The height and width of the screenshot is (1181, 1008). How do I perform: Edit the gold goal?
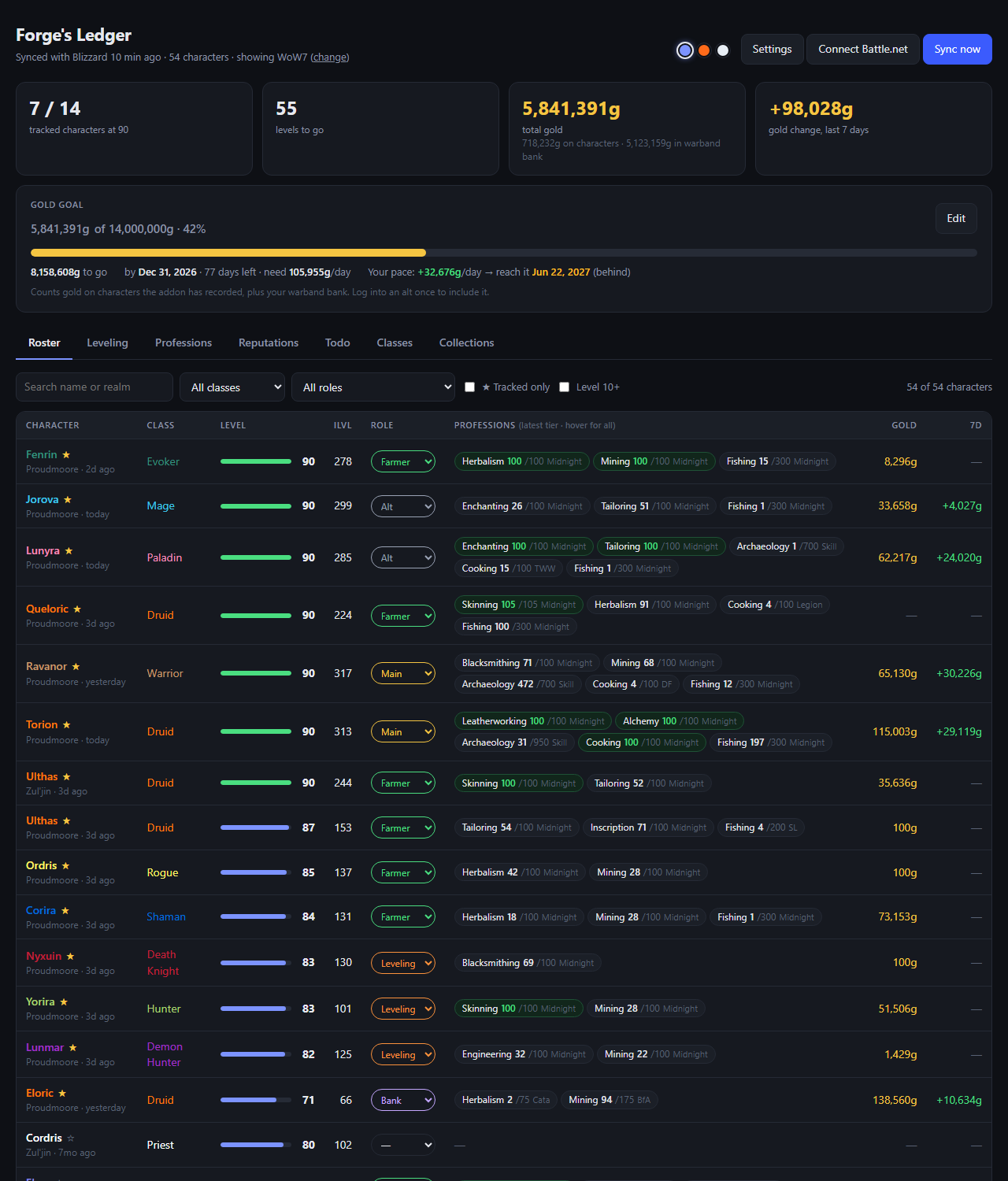pos(956,219)
